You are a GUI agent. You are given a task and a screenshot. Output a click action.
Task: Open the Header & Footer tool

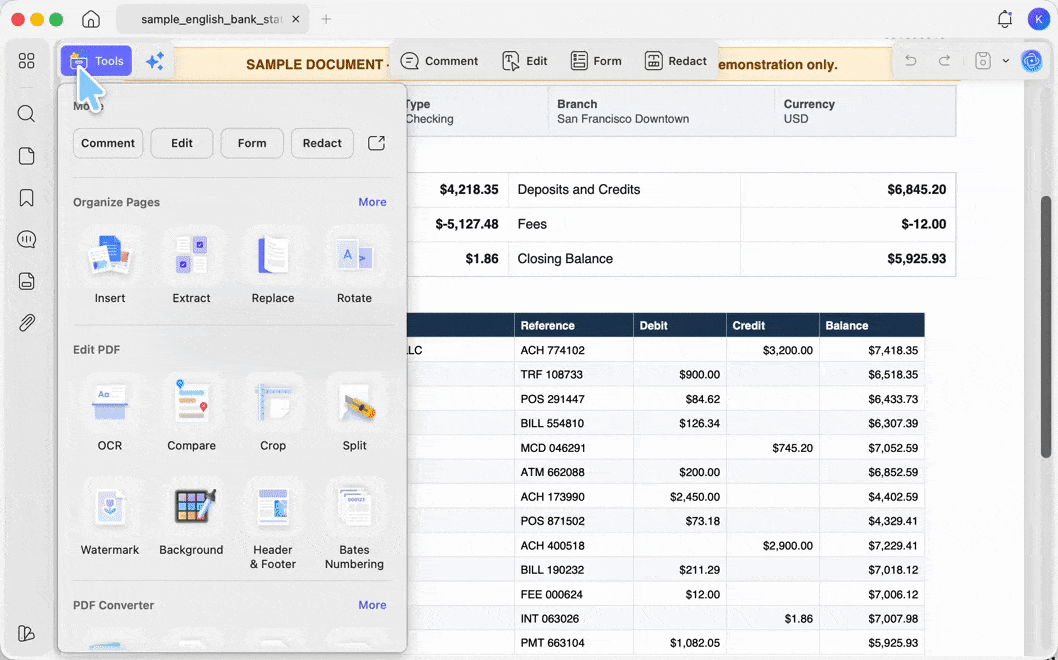click(273, 525)
